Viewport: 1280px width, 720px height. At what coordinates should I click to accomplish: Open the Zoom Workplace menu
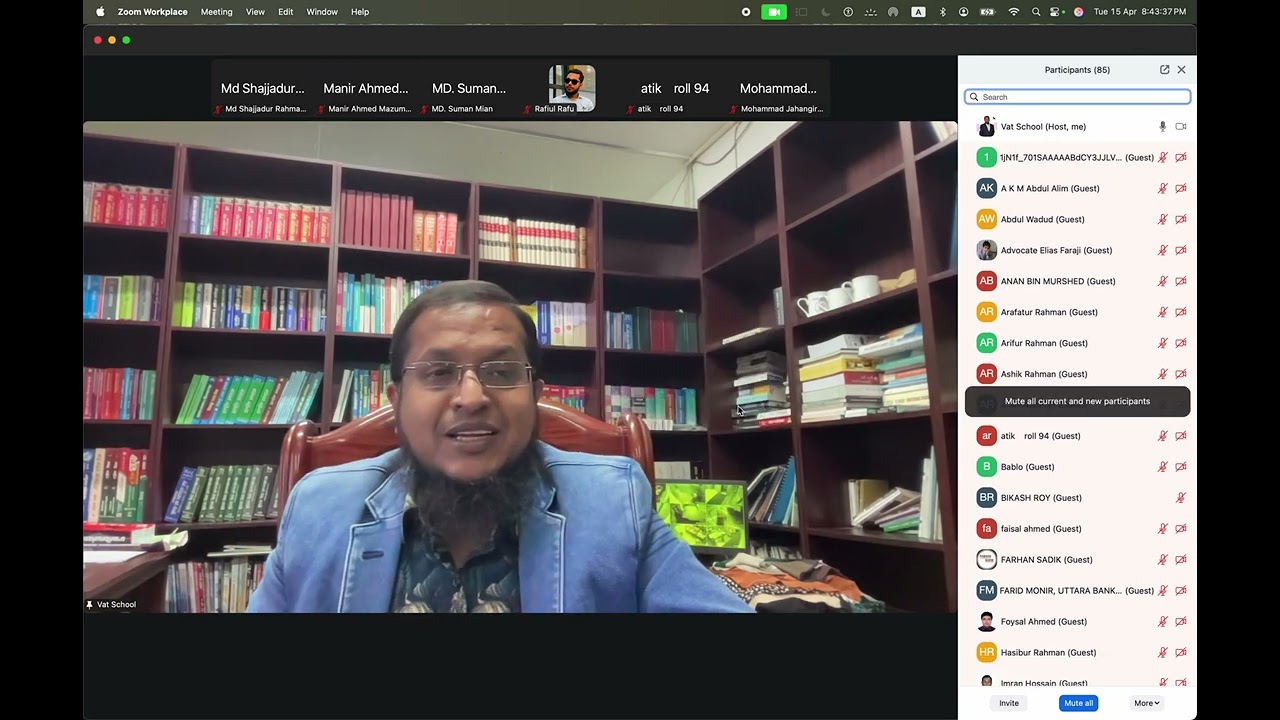pos(152,12)
